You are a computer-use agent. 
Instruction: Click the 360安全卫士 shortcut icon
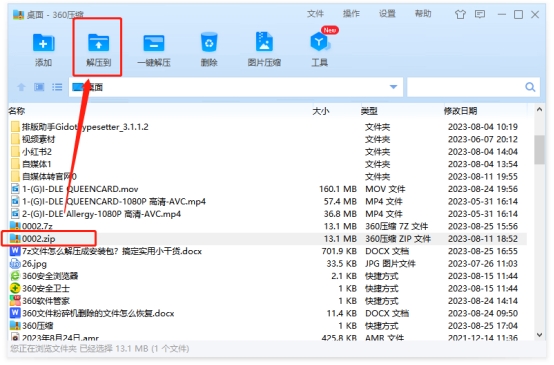[15, 288]
